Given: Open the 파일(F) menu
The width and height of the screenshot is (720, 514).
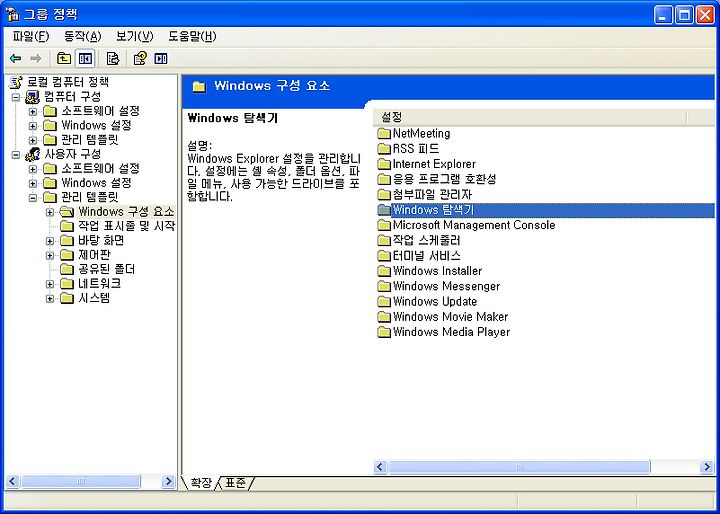Looking at the screenshot, I should pos(31,36).
